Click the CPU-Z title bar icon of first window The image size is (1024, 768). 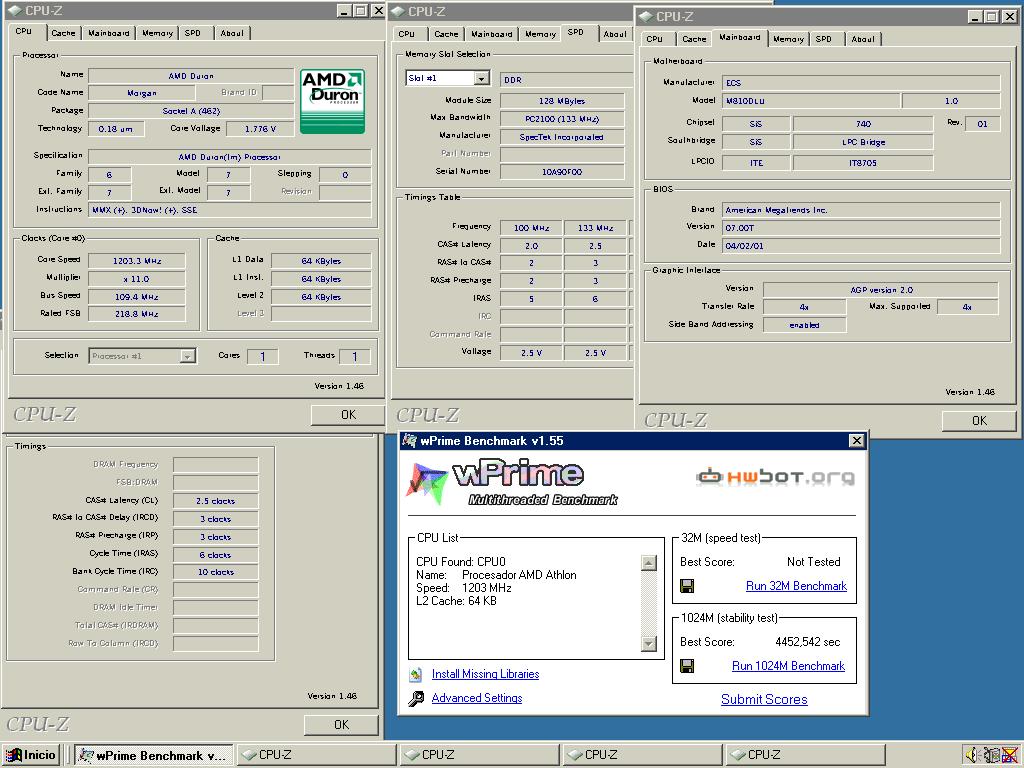[15, 10]
